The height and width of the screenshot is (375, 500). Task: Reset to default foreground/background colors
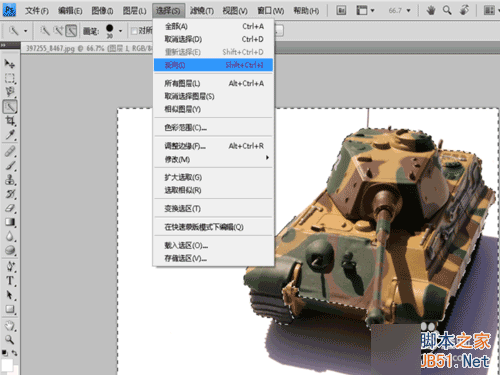click(x=4, y=353)
